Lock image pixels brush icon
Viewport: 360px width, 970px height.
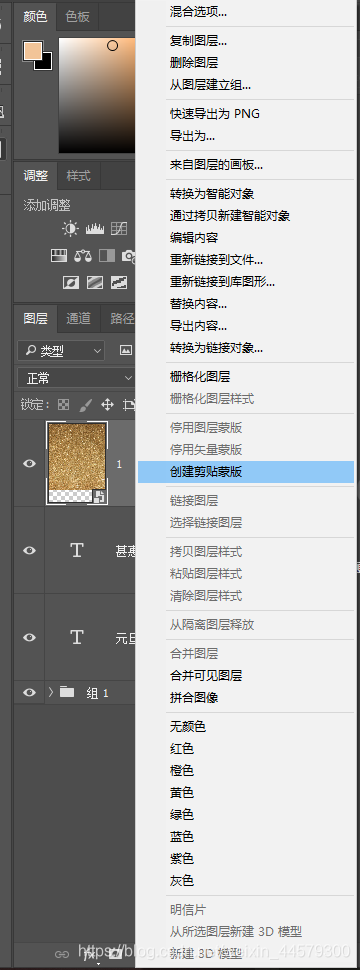point(85,405)
